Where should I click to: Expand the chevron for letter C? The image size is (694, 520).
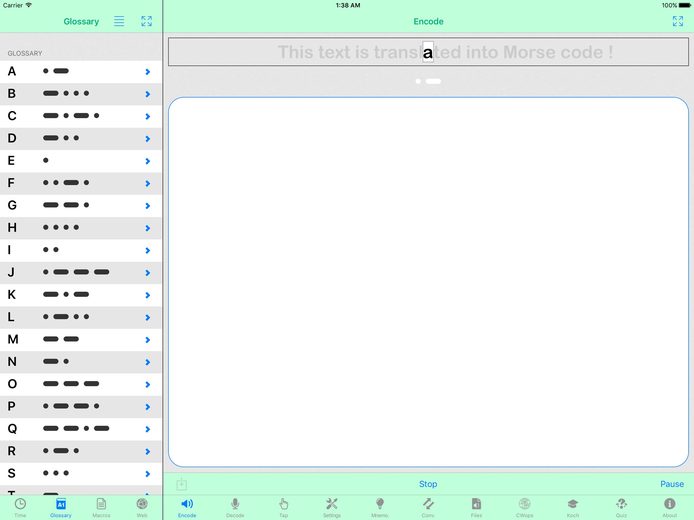pos(148,116)
